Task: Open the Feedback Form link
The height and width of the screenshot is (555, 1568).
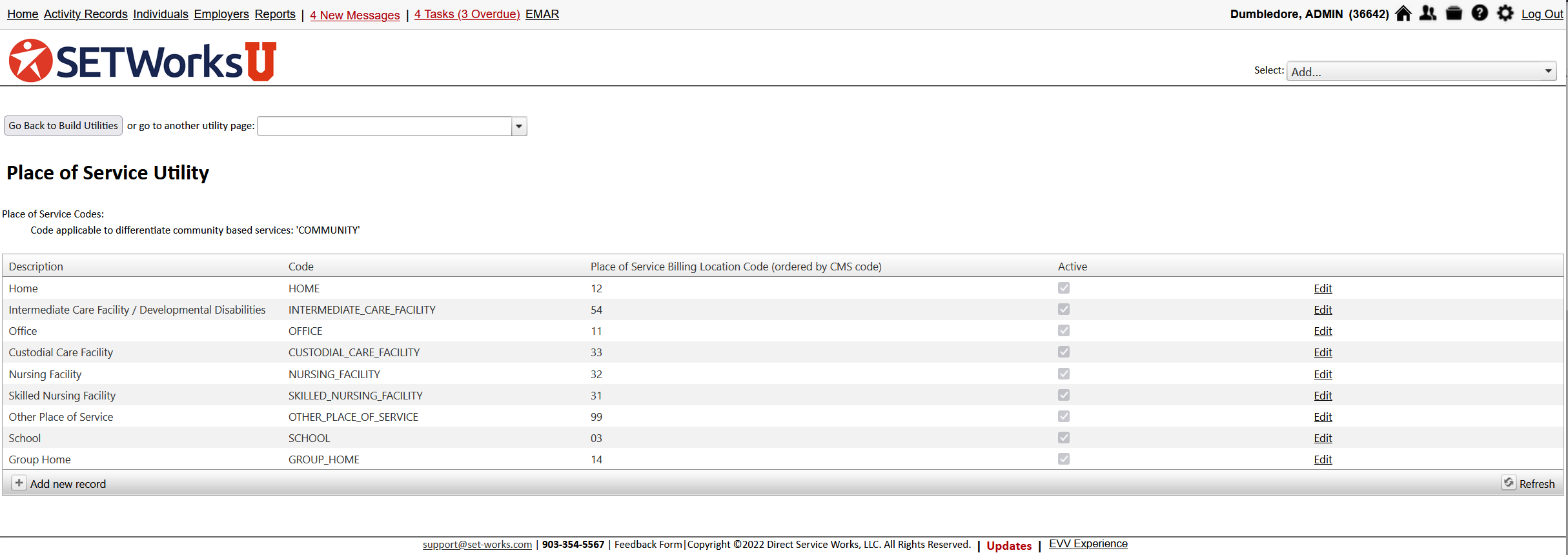Action: coord(648,545)
